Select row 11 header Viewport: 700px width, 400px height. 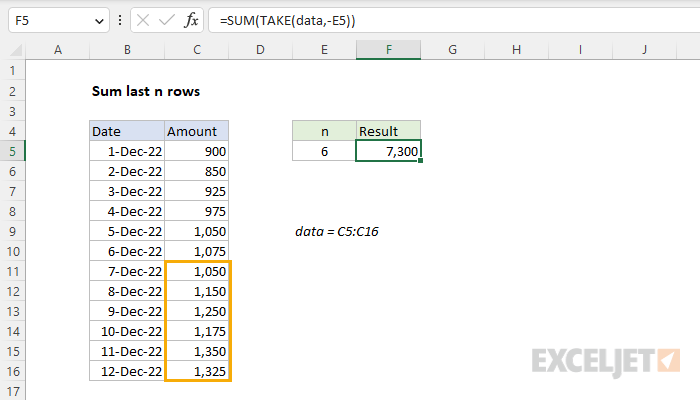(12, 271)
